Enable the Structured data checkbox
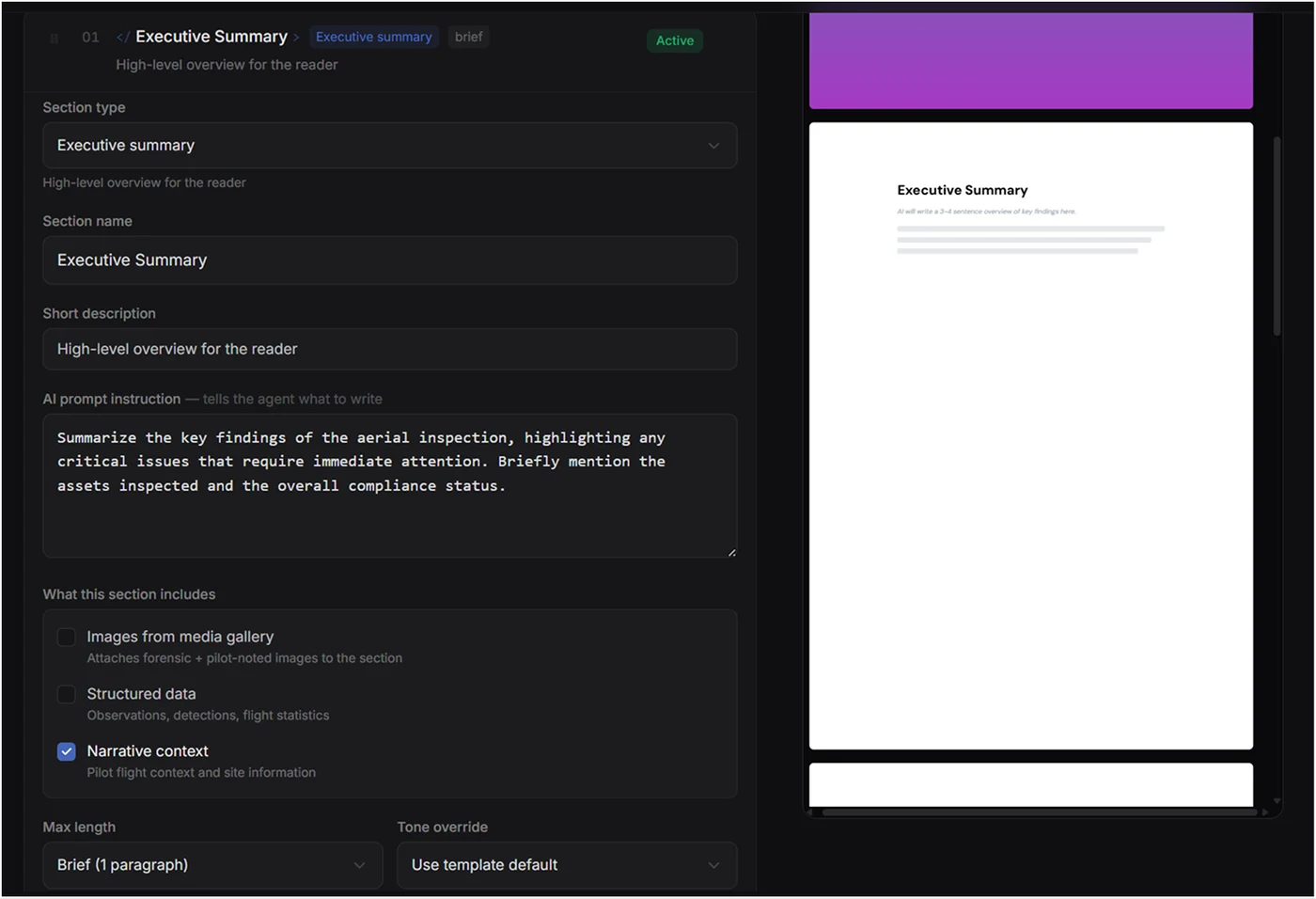Screen dimensions: 1316x899 pos(66,695)
